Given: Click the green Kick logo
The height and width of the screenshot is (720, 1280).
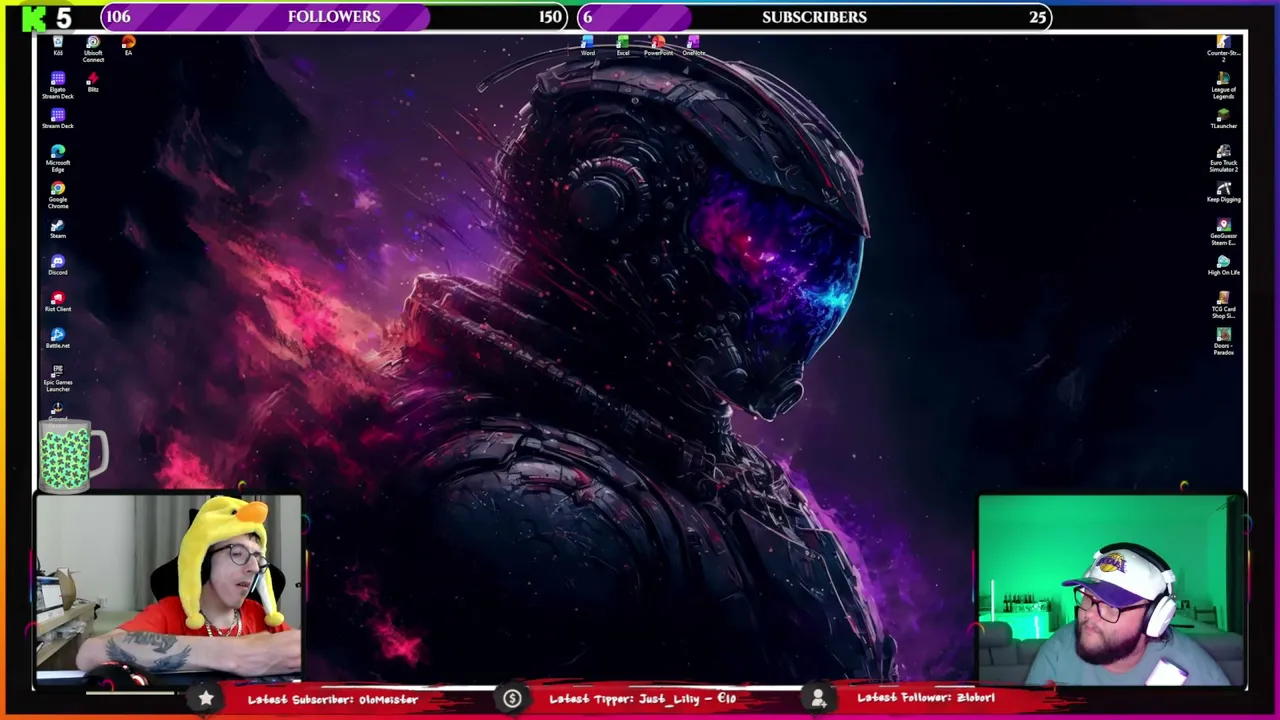Looking at the screenshot, I should tap(35, 17).
